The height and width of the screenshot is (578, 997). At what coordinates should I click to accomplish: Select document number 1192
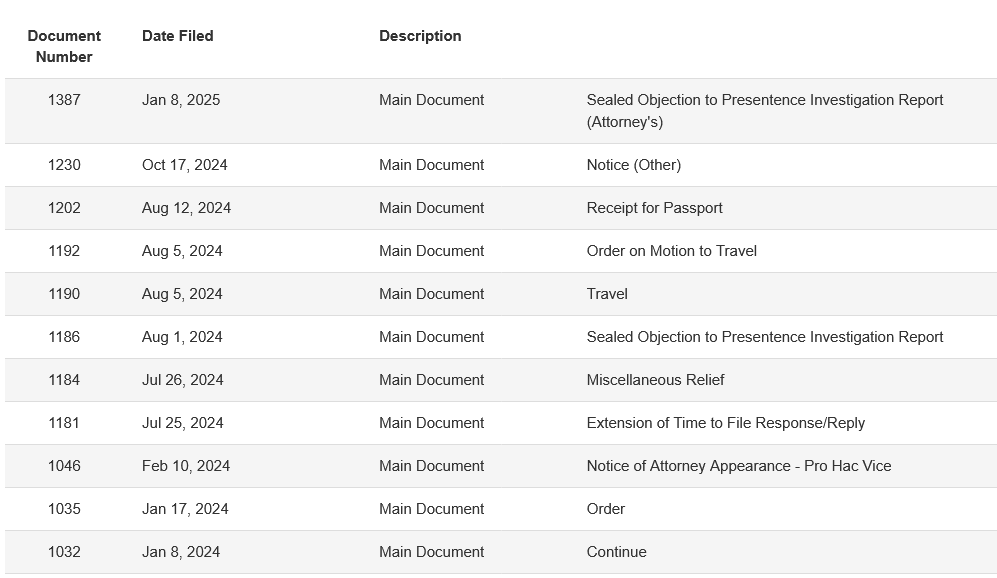pos(64,251)
